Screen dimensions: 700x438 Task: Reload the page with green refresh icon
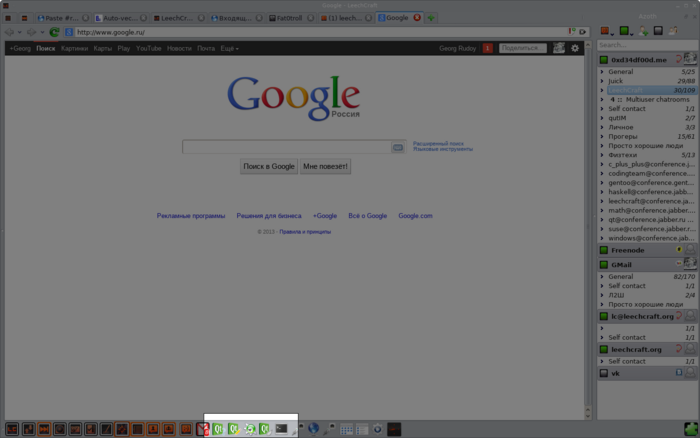(54, 32)
